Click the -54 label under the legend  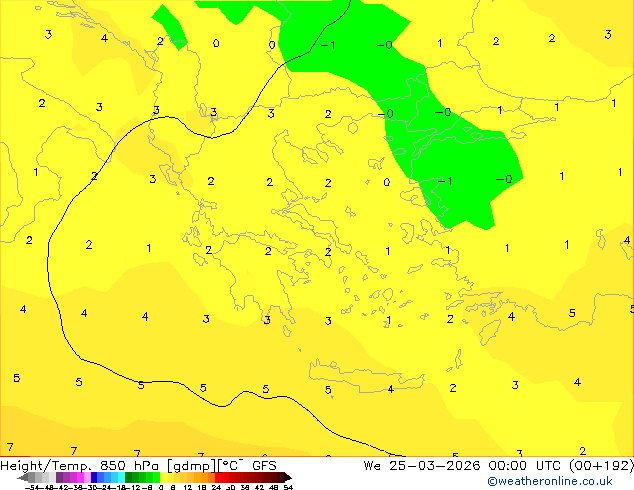[32, 488]
